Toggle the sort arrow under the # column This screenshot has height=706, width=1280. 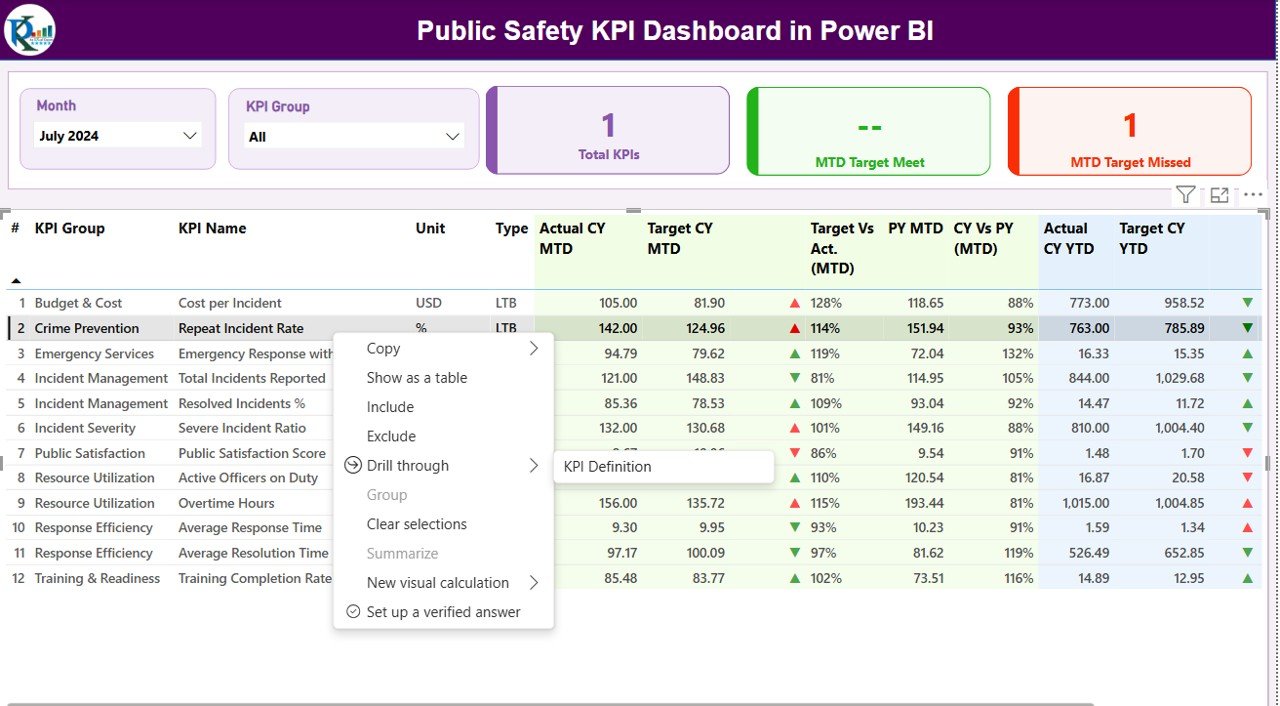coord(14,281)
